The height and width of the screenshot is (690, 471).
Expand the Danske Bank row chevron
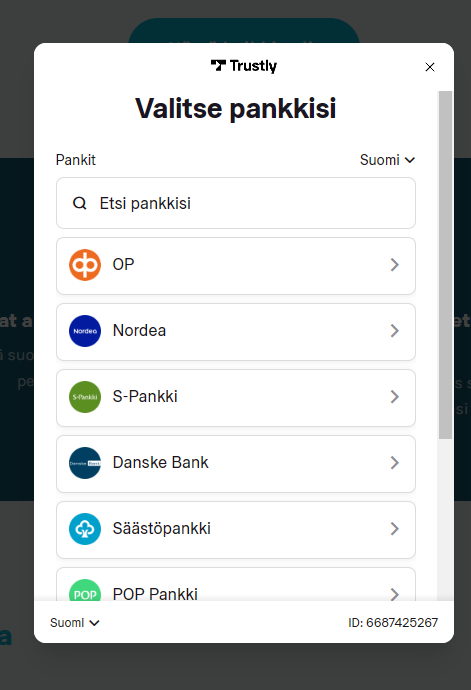click(394, 463)
